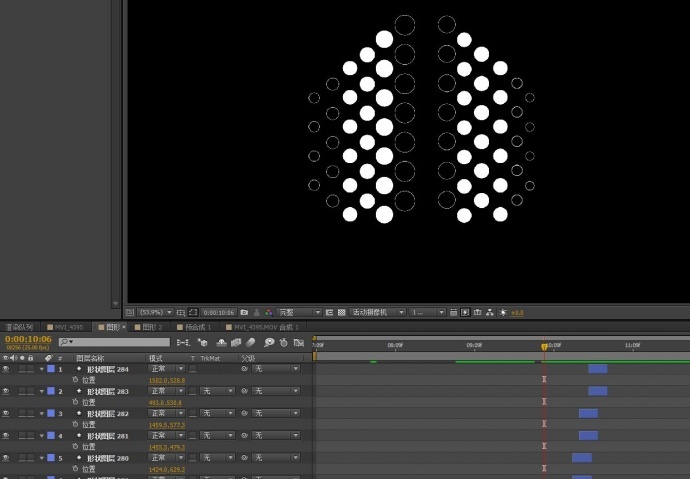Toggle the transparency grid button
Screen dimensions: 690x479
(x=341, y=313)
